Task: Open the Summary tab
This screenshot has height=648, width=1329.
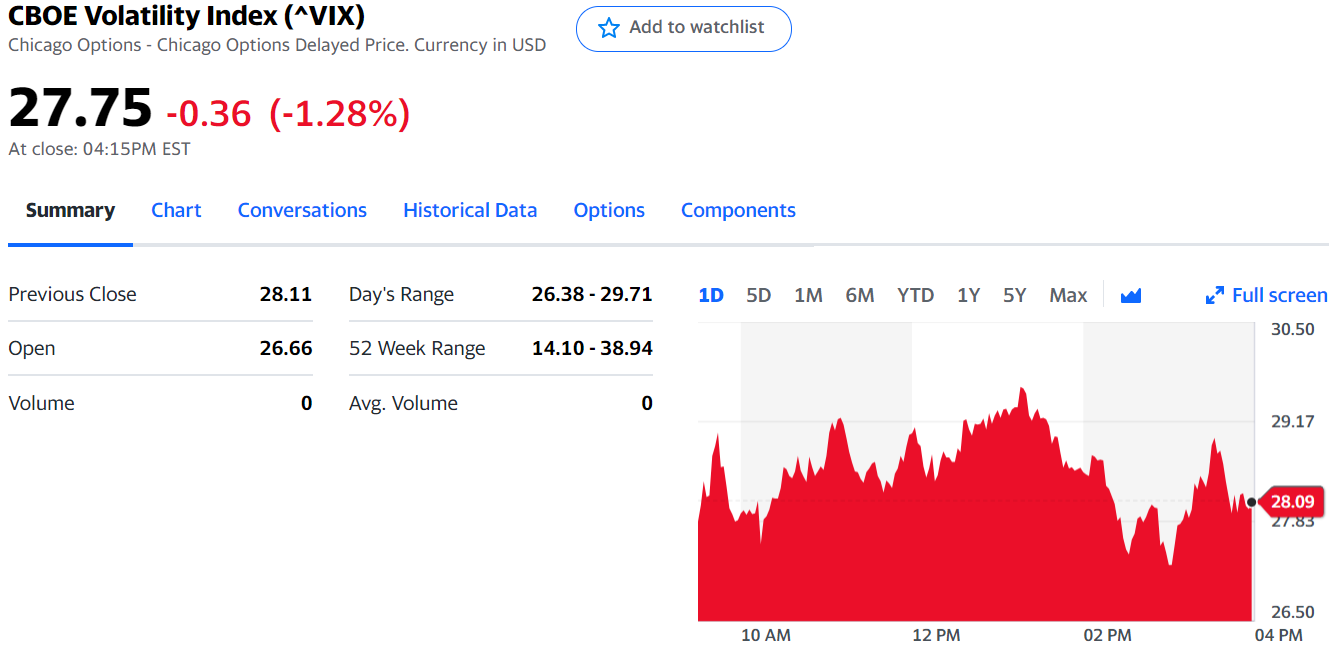Action: click(70, 210)
